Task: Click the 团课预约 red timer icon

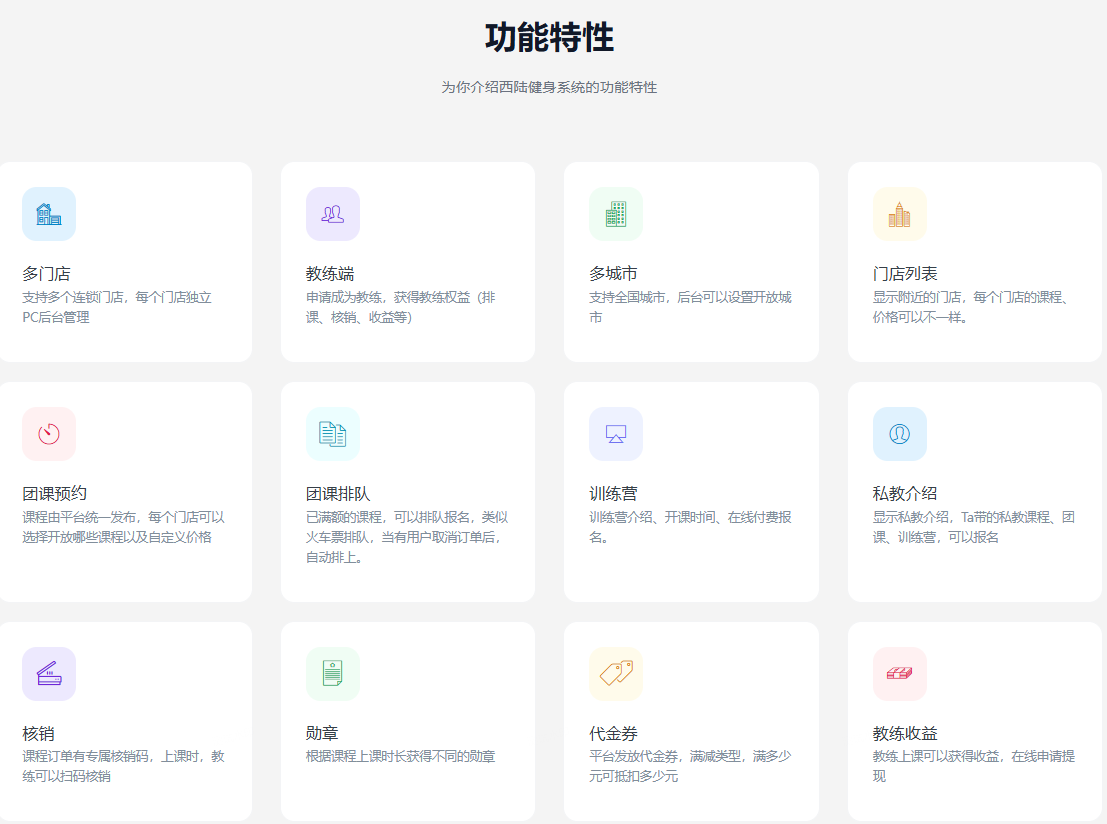Action: click(49, 434)
